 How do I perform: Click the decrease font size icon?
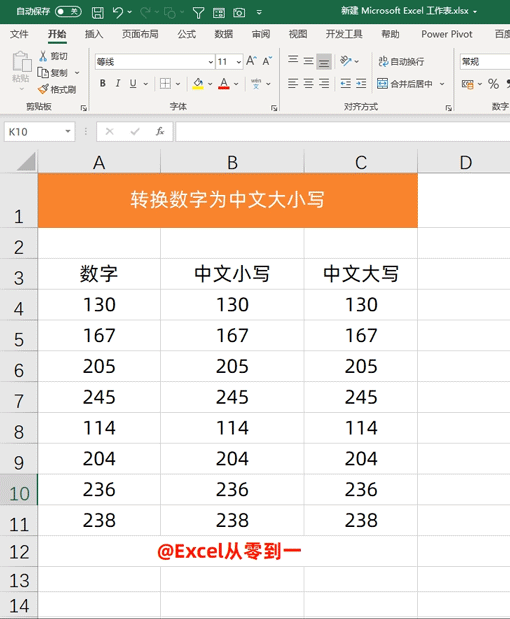(x=267, y=61)
